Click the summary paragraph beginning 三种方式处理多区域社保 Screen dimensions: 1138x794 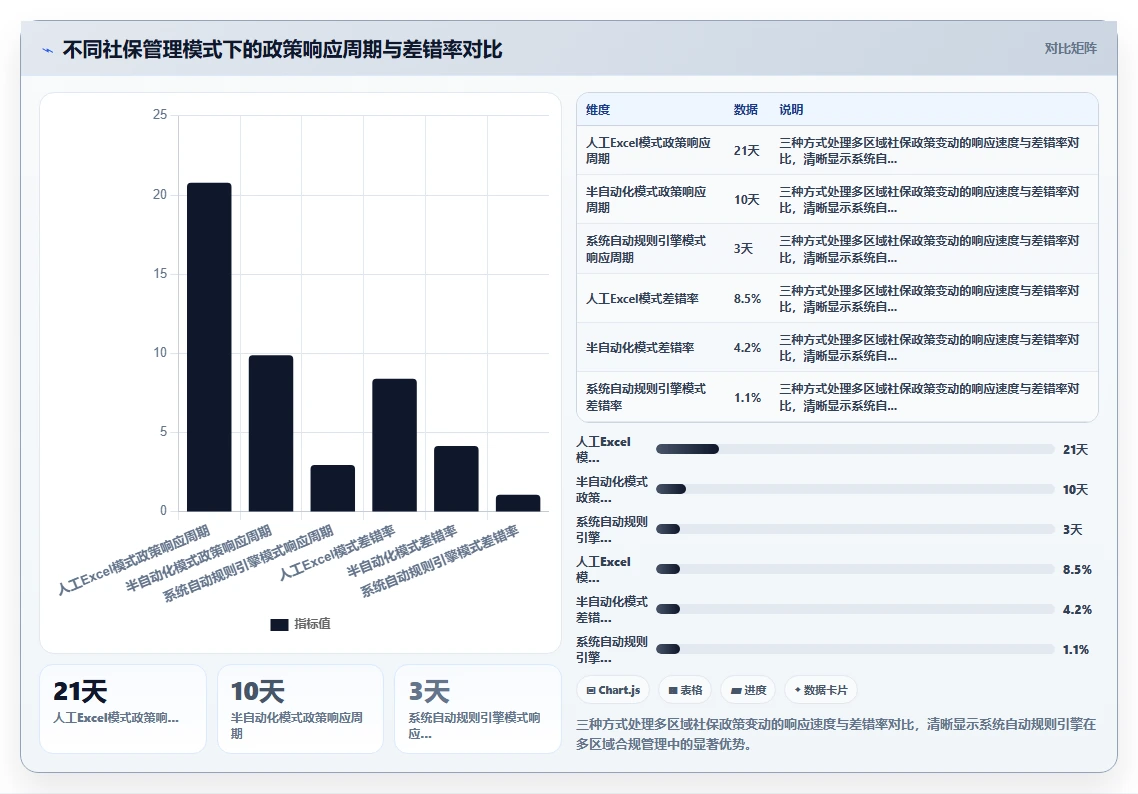[836, 734]
